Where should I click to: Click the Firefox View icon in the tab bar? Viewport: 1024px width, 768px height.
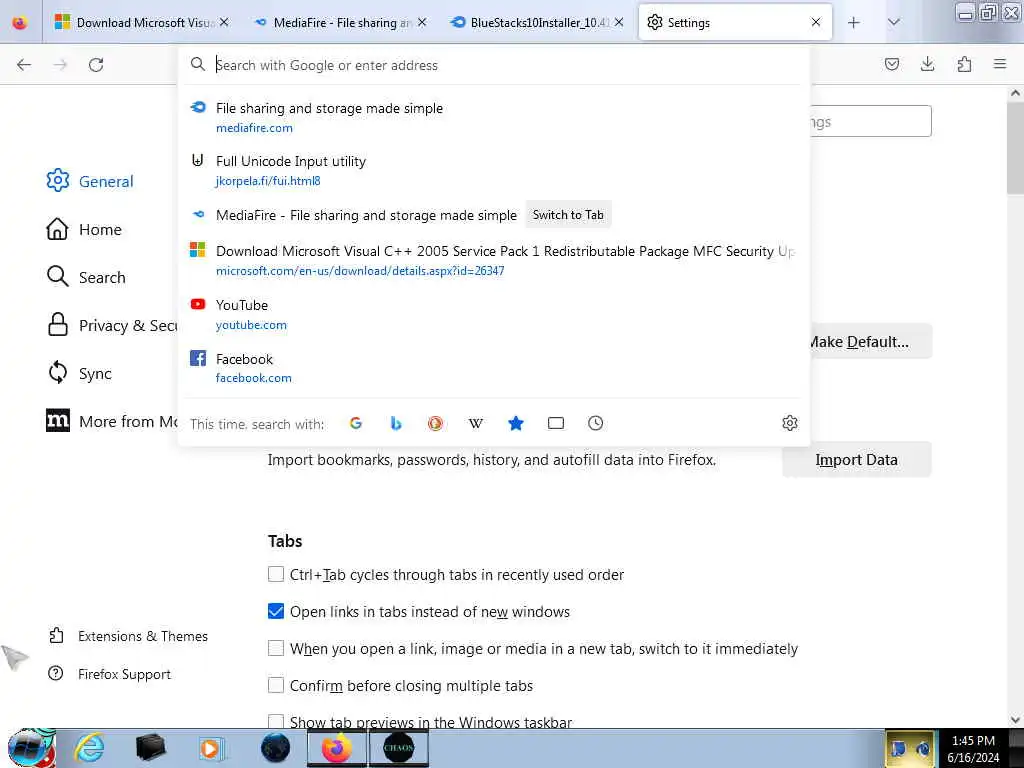pyautogui.click(x=20, y=22)
